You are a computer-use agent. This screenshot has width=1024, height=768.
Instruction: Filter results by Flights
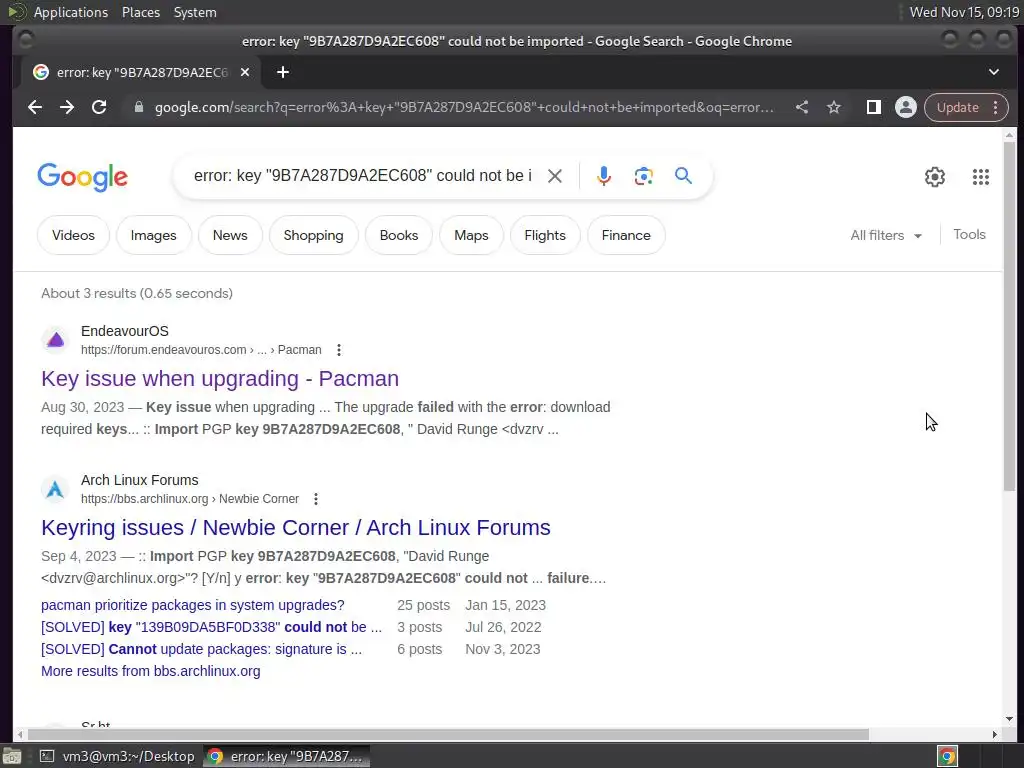pyautogui.click(x=545, y=235)
